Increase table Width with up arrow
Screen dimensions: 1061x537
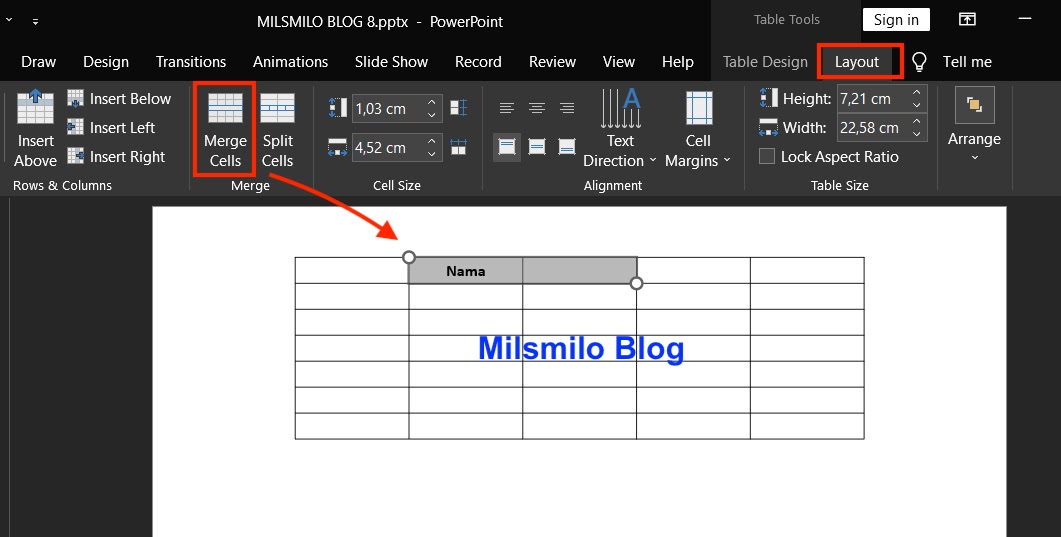tap(917, 122)
